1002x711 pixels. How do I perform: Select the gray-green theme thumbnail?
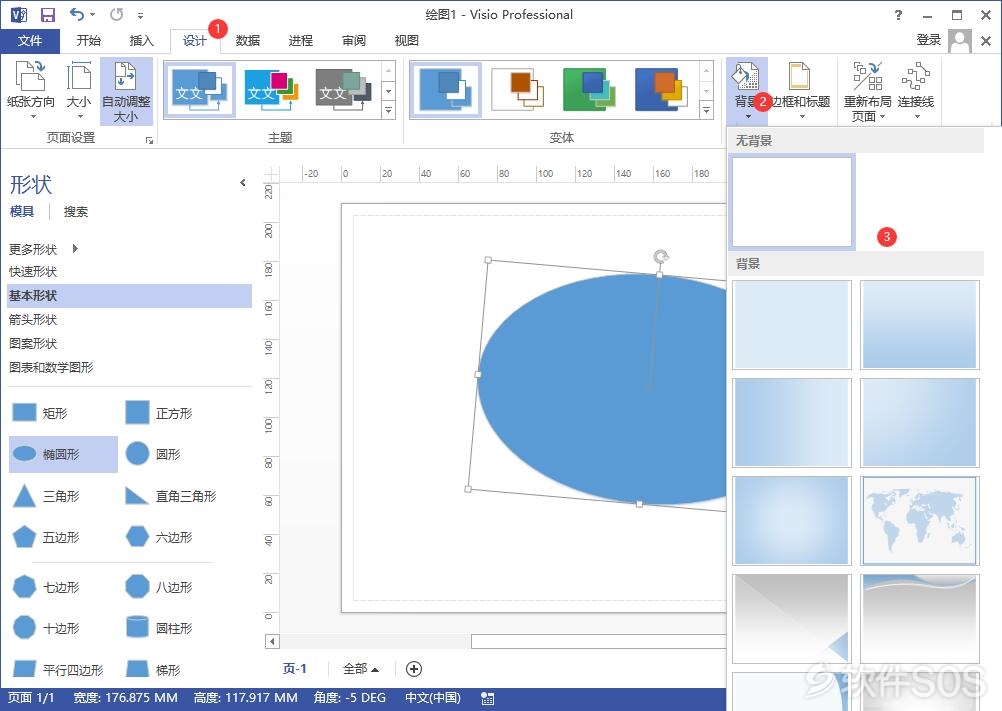(x=343, y=90)
